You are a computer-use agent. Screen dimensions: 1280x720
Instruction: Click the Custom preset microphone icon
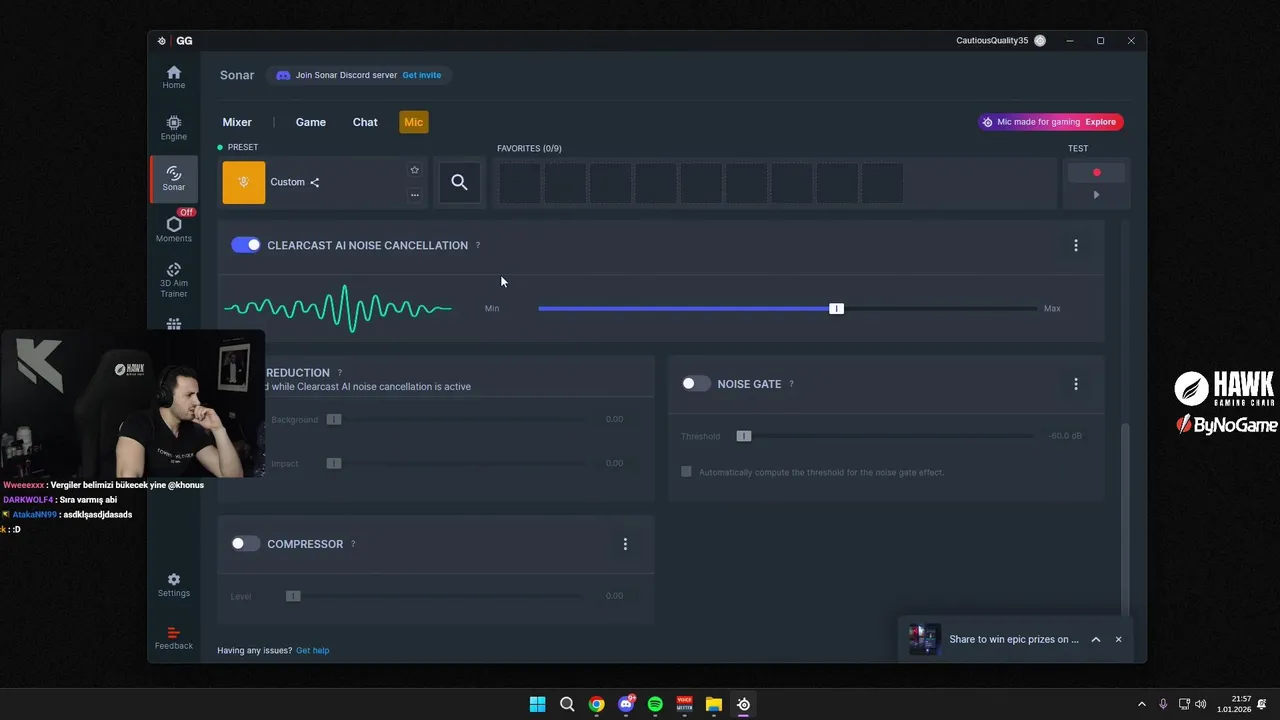(x=244, y=182)
